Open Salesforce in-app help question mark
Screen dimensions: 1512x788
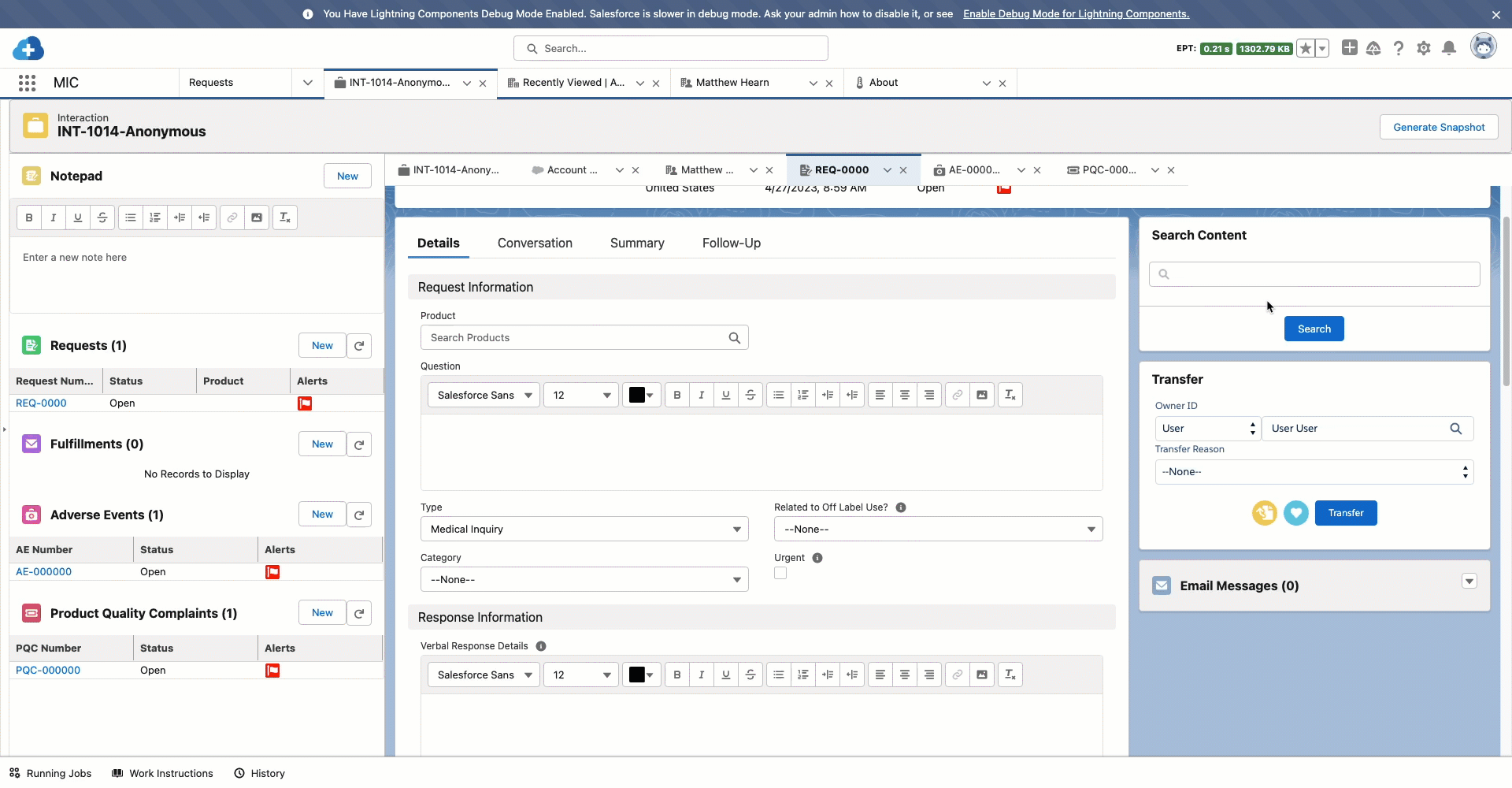1399,48
